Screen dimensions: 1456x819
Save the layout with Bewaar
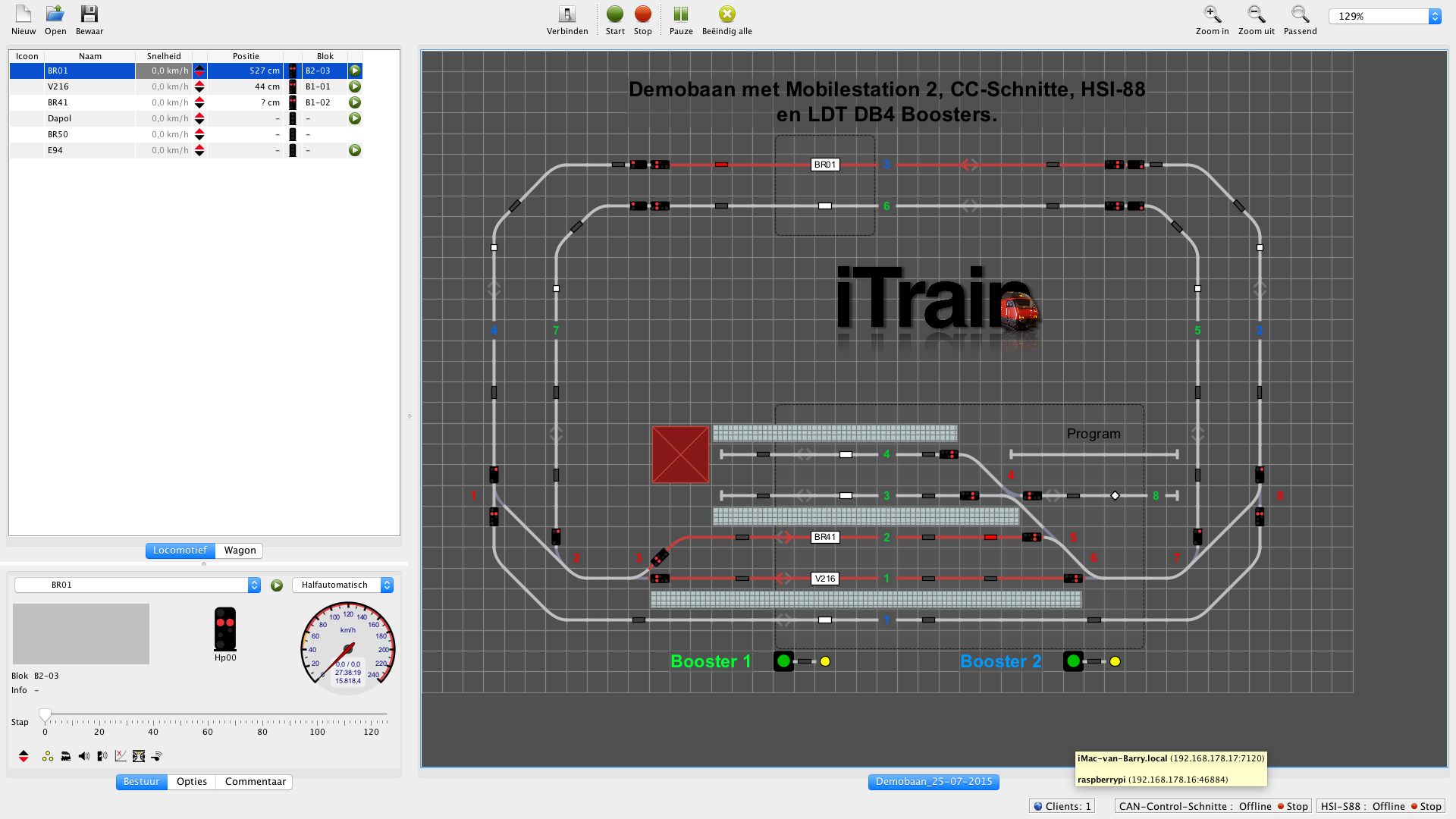[89, 20]
